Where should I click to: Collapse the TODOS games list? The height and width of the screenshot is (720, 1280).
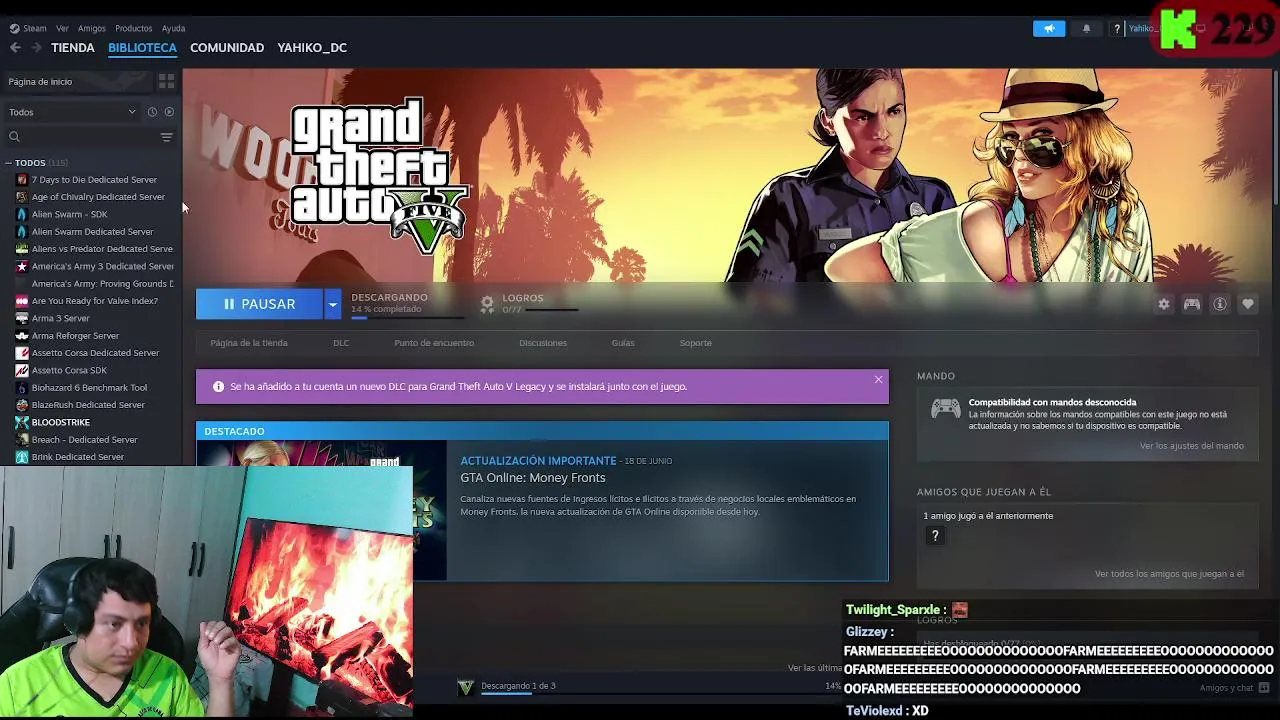tap(8, 163)
